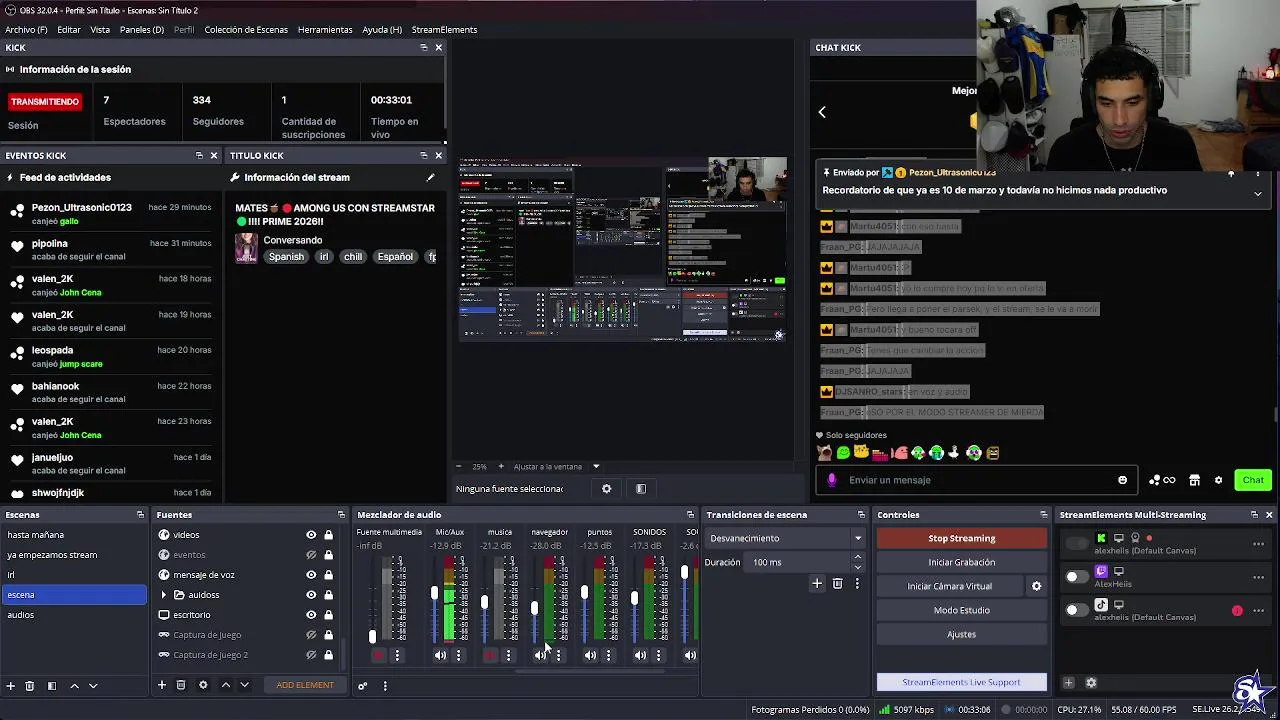Image resolution: width=1280 pixels, height=720 pixels.
Task: Add a multi-streaming destination with the plus icon
Action: [1068, 683]
